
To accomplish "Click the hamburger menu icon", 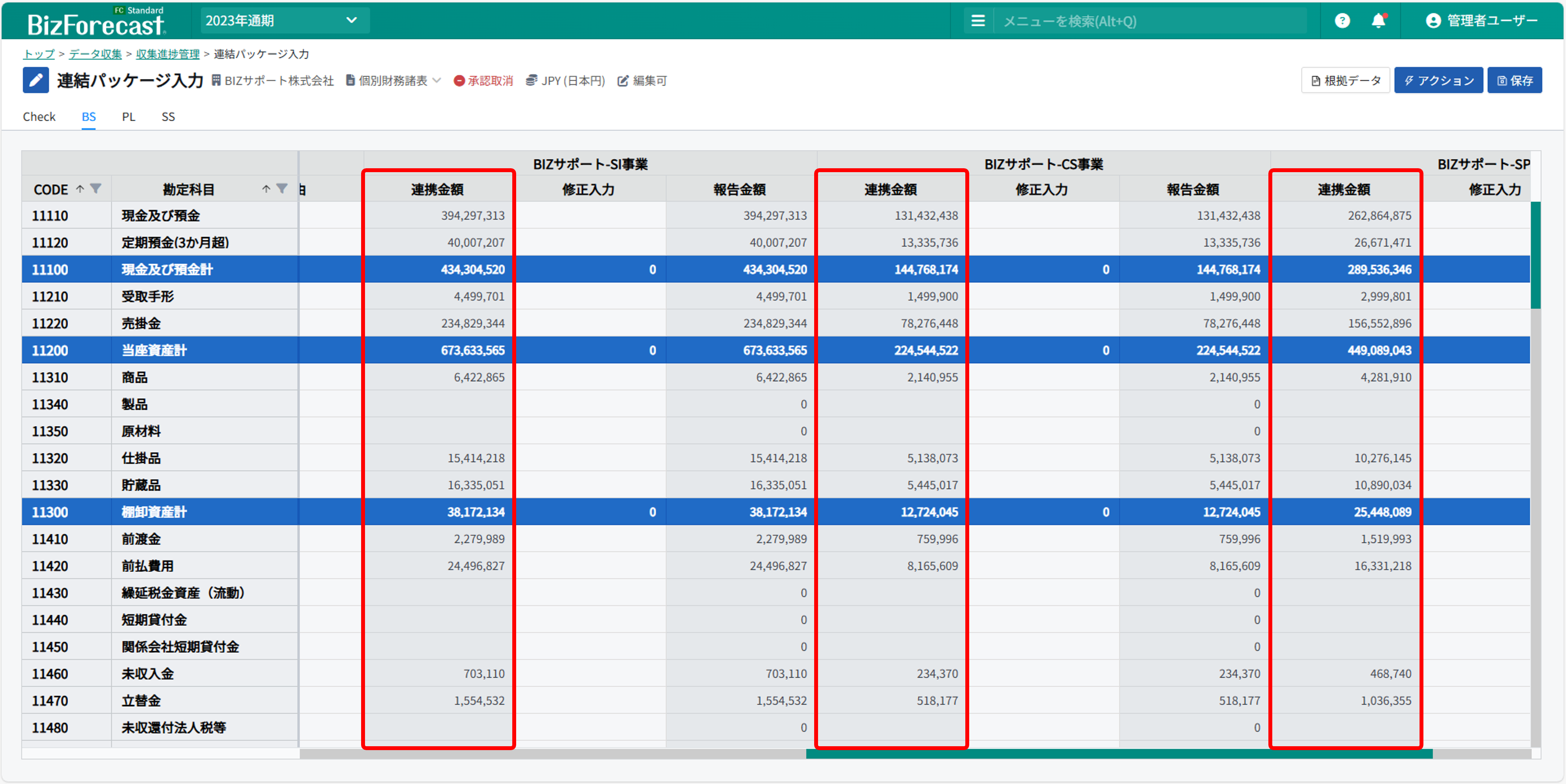I will pos(977,21).
